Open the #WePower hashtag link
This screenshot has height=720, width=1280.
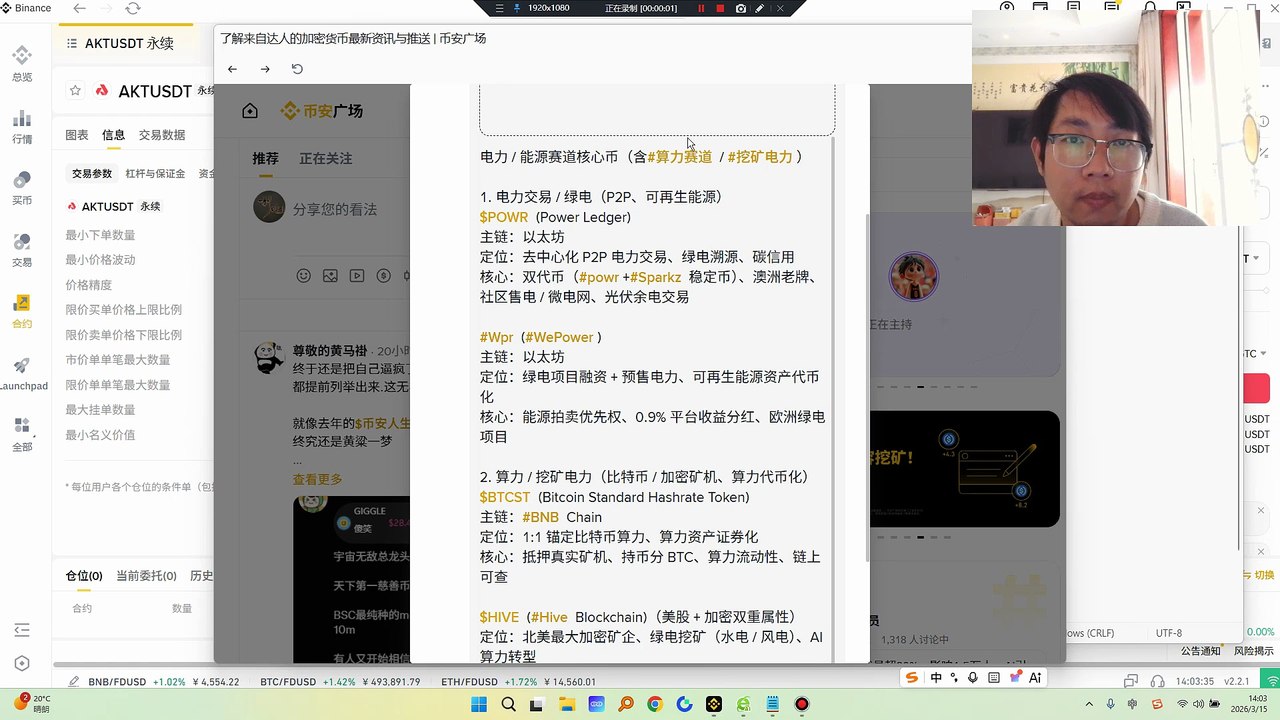coord(559,337)
